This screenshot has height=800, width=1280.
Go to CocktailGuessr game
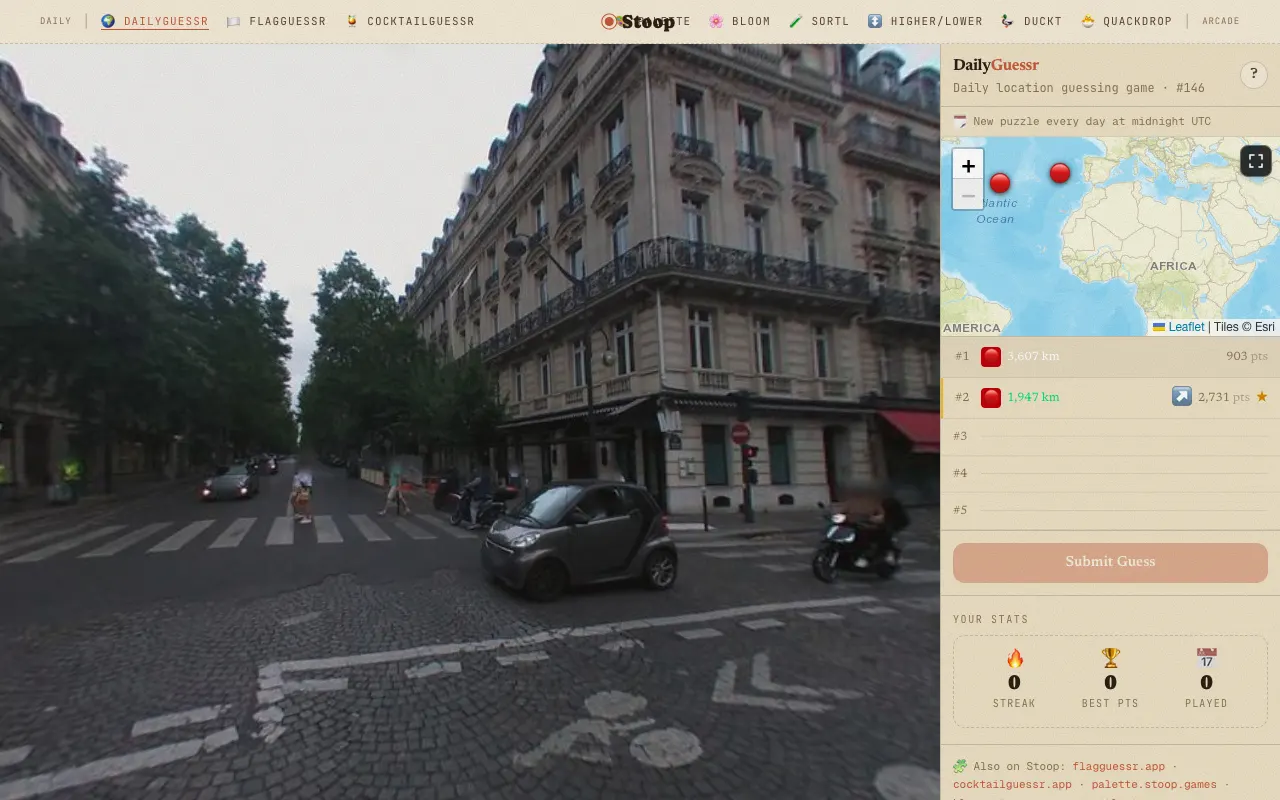point(410,21)
